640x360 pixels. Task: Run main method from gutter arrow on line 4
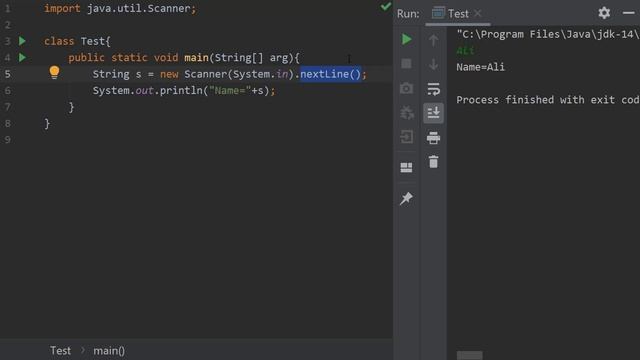point(22,57)
